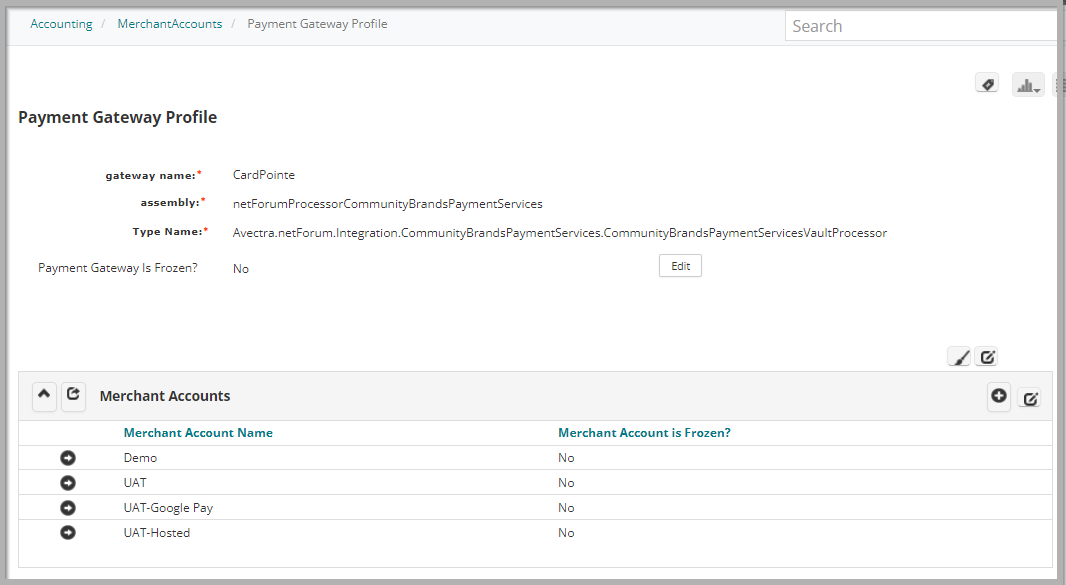Collapse the Merchant Accounts panel
1066x585 pixels.
pos(44,396)
